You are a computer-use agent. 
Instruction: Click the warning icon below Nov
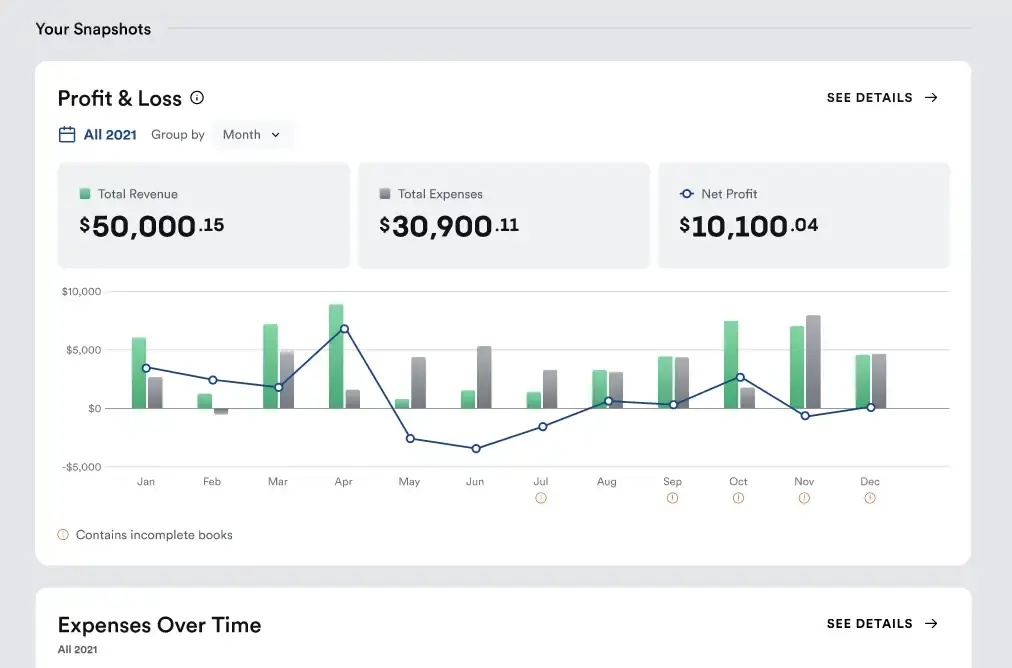(x=804, y=497)
